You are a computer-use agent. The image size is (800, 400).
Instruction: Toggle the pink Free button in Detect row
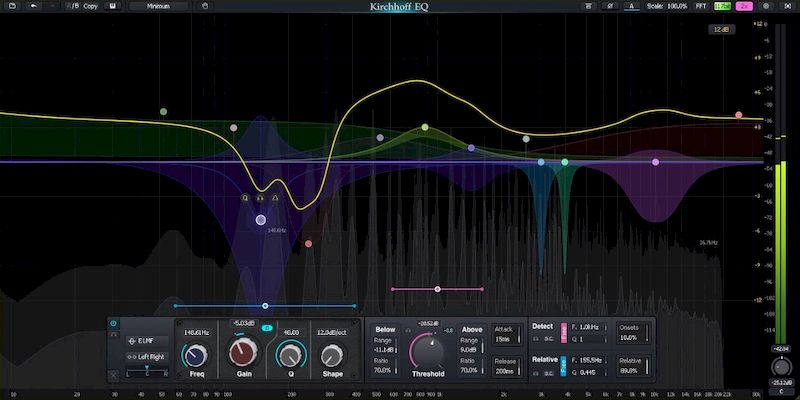click(x=564, y=333)
